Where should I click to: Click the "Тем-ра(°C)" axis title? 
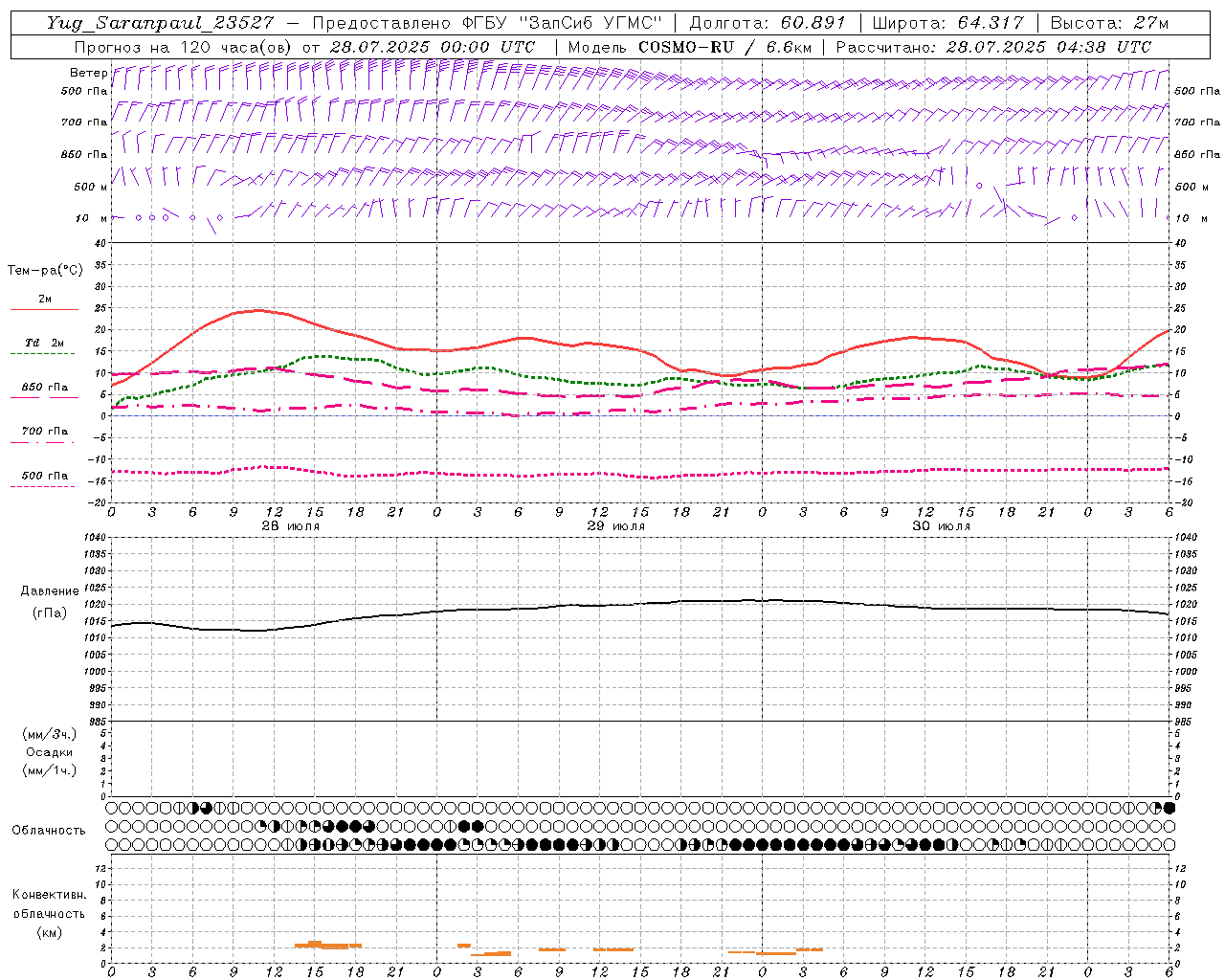45,271
